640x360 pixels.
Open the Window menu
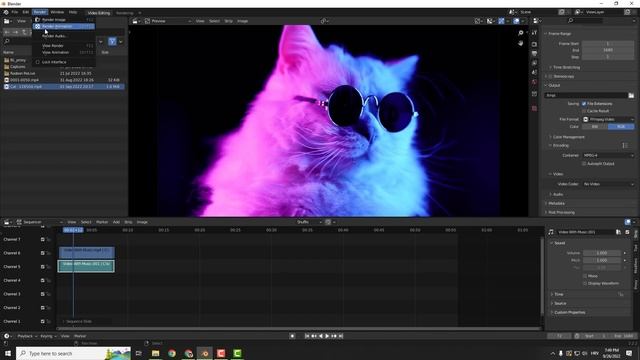click(x=57, y=12)
